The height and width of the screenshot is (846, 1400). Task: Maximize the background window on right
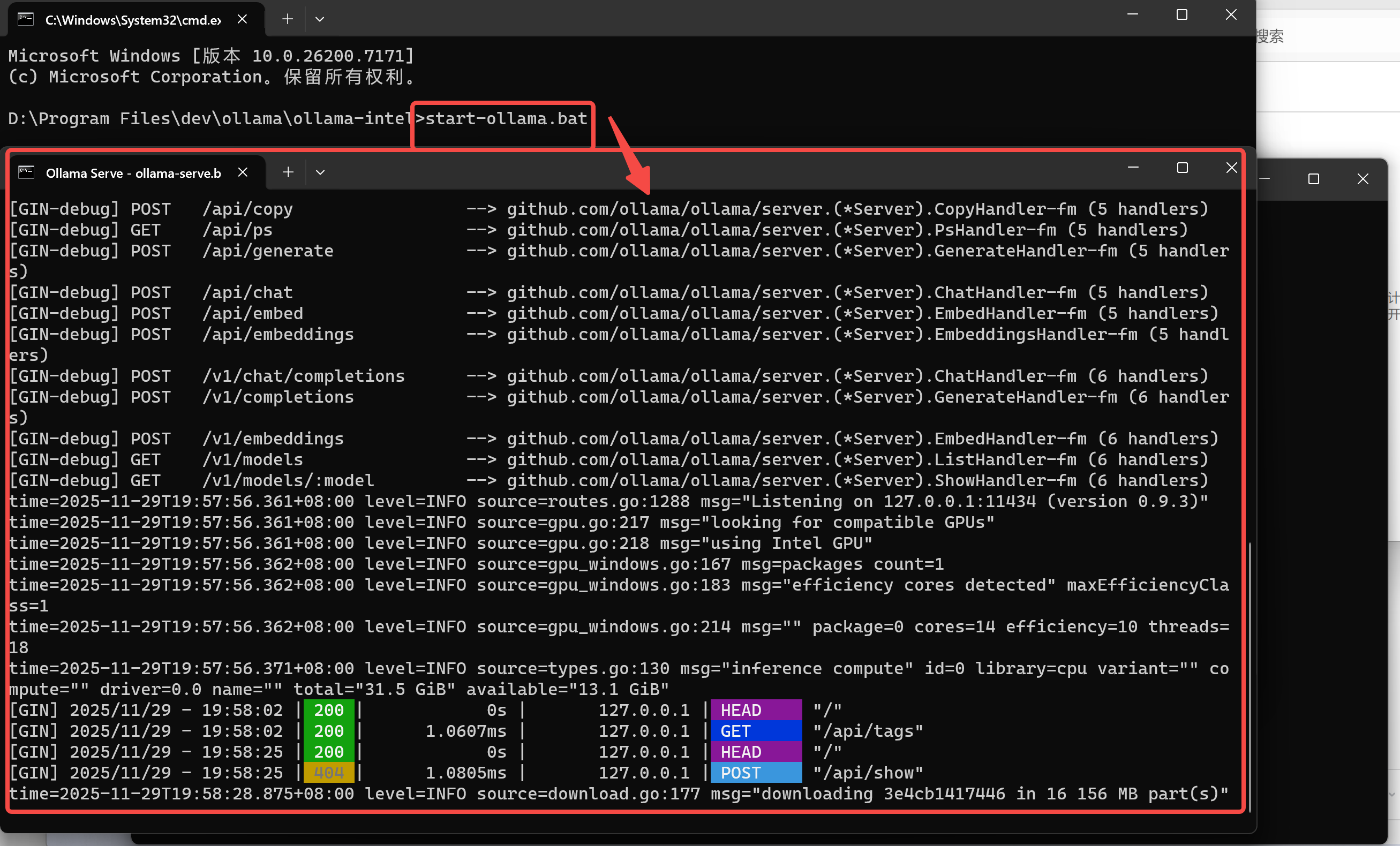[x=1313, y=179]
